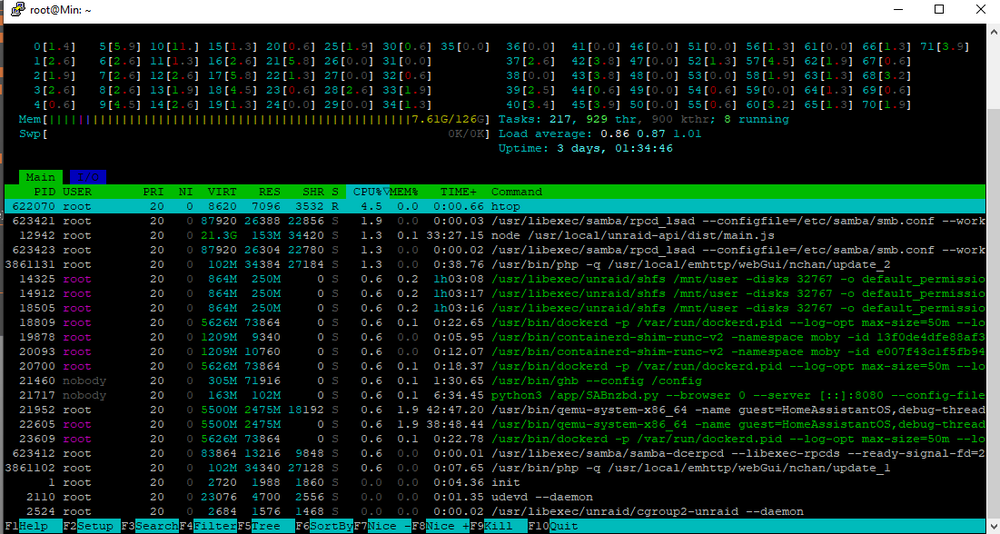The height and width of the screenshot is (534, 1000).
Task: Select the shfs process with PID 18505
Action: tap(495, 308)
